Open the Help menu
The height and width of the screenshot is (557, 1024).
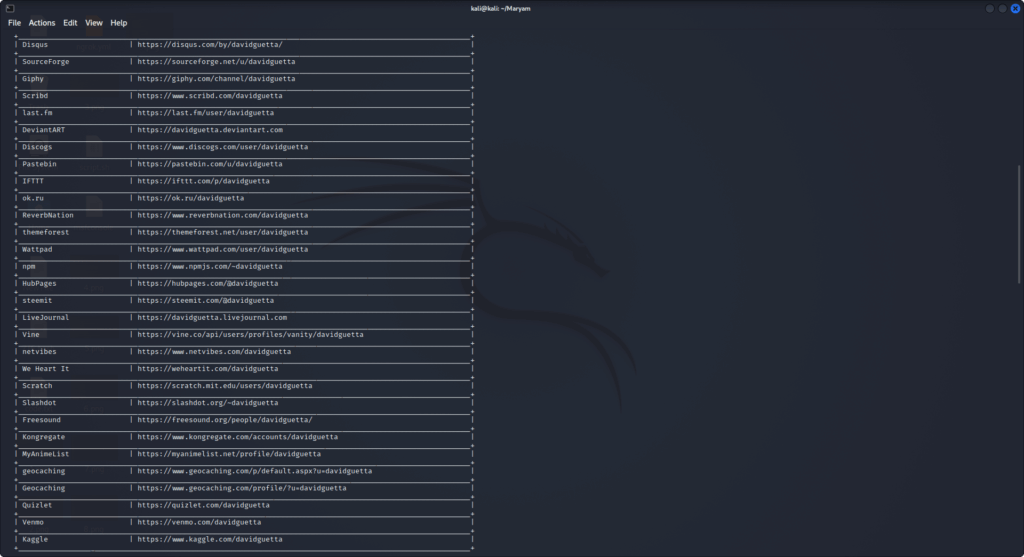click(x=119, y=22)
